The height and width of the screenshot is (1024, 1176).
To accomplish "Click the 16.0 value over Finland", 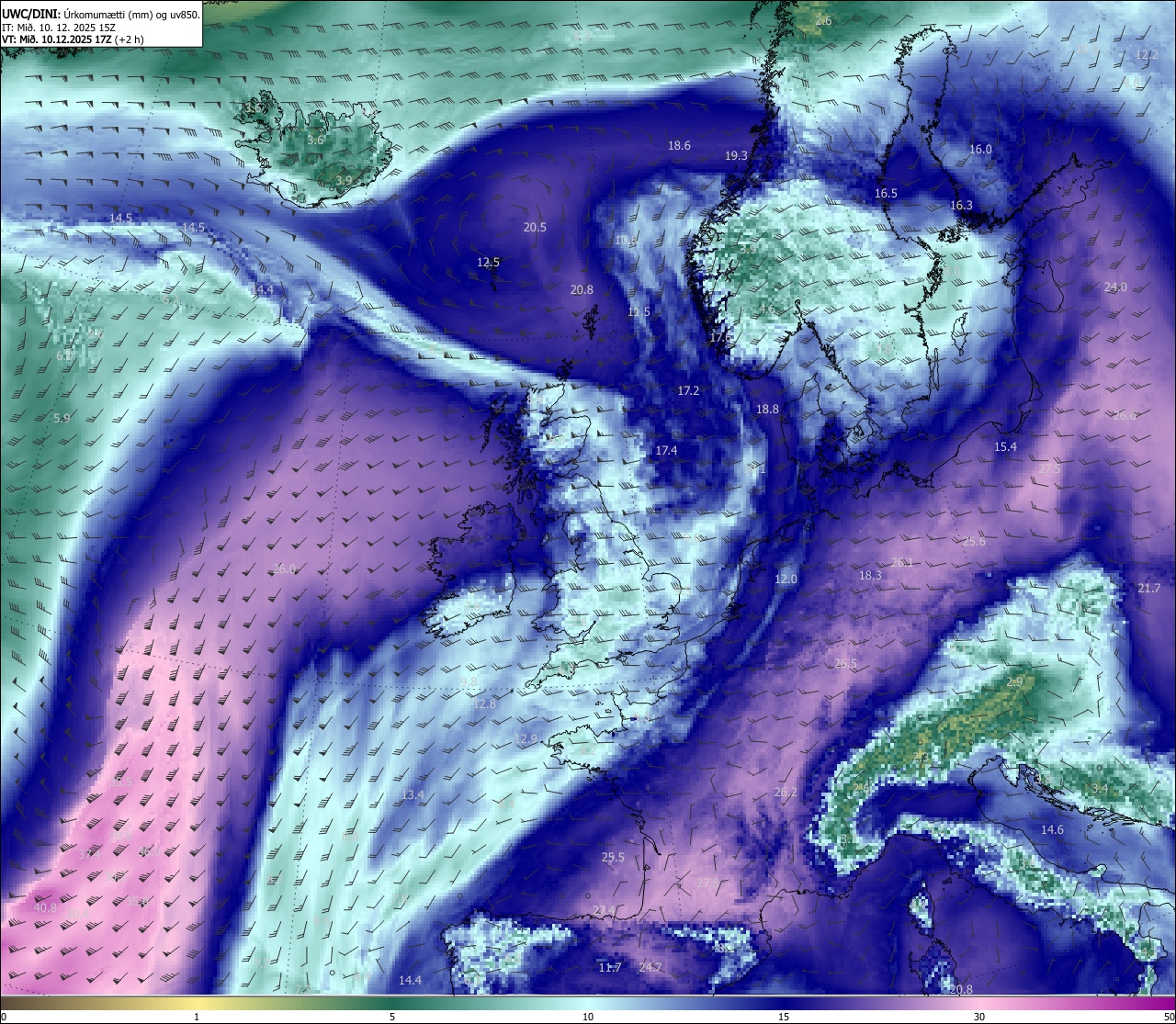I will (980, 149).
